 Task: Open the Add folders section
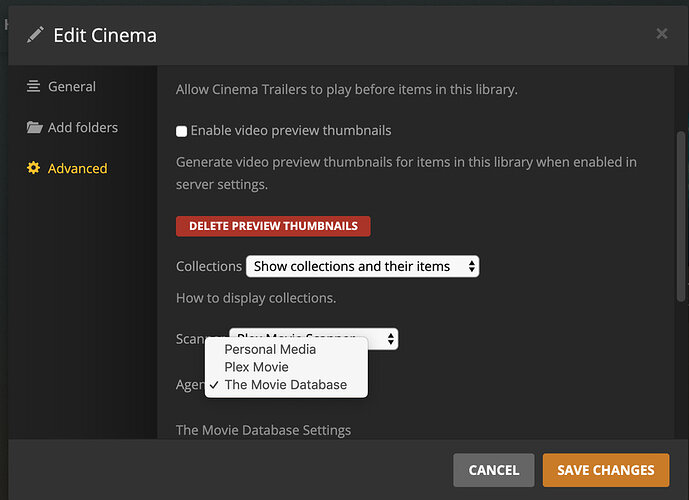click(82, 128)
